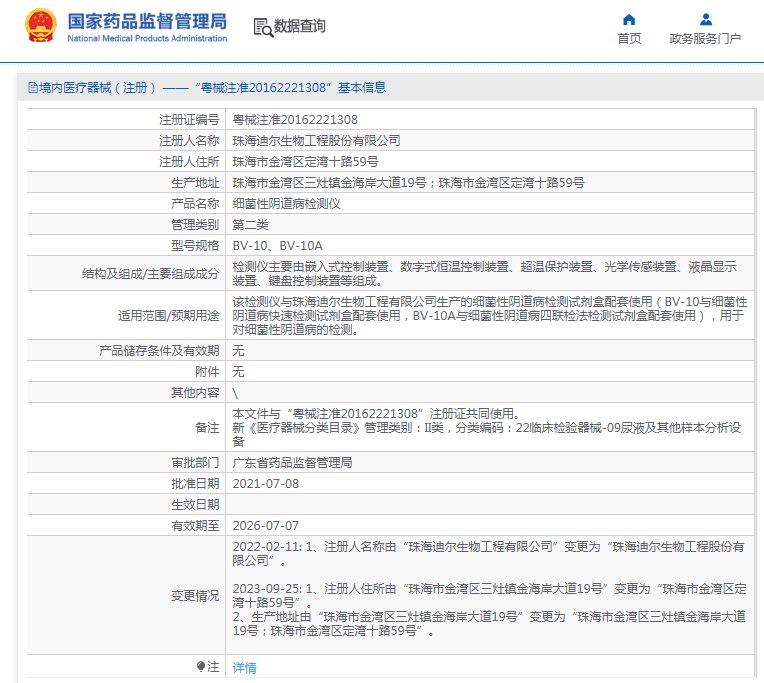Click 国家药品监督管理局 title text
The width and height of the screenshot is (764, 683).
pos(147,21)
